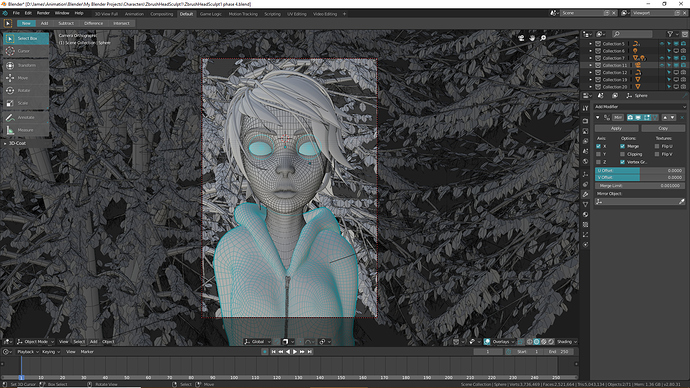Move Mirror modifier down the stack
The width and height of the screenshot is (690, 388).
coord(672,117)
